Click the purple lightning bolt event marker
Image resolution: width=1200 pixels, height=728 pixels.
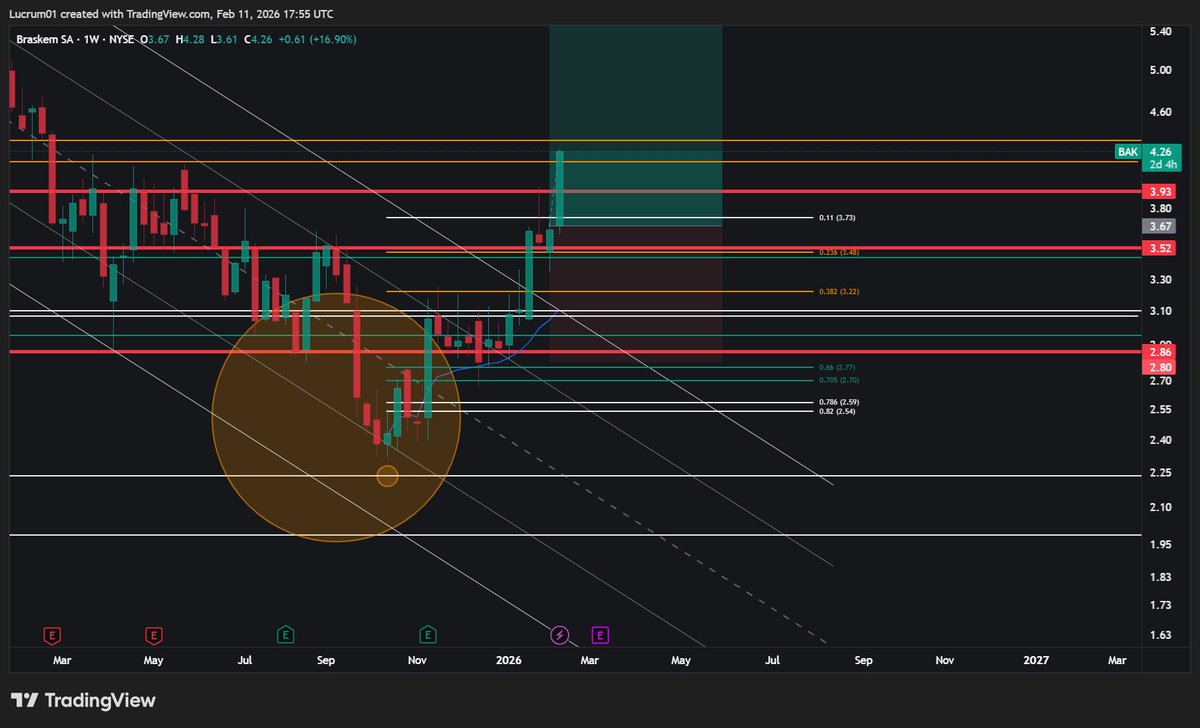560,634
